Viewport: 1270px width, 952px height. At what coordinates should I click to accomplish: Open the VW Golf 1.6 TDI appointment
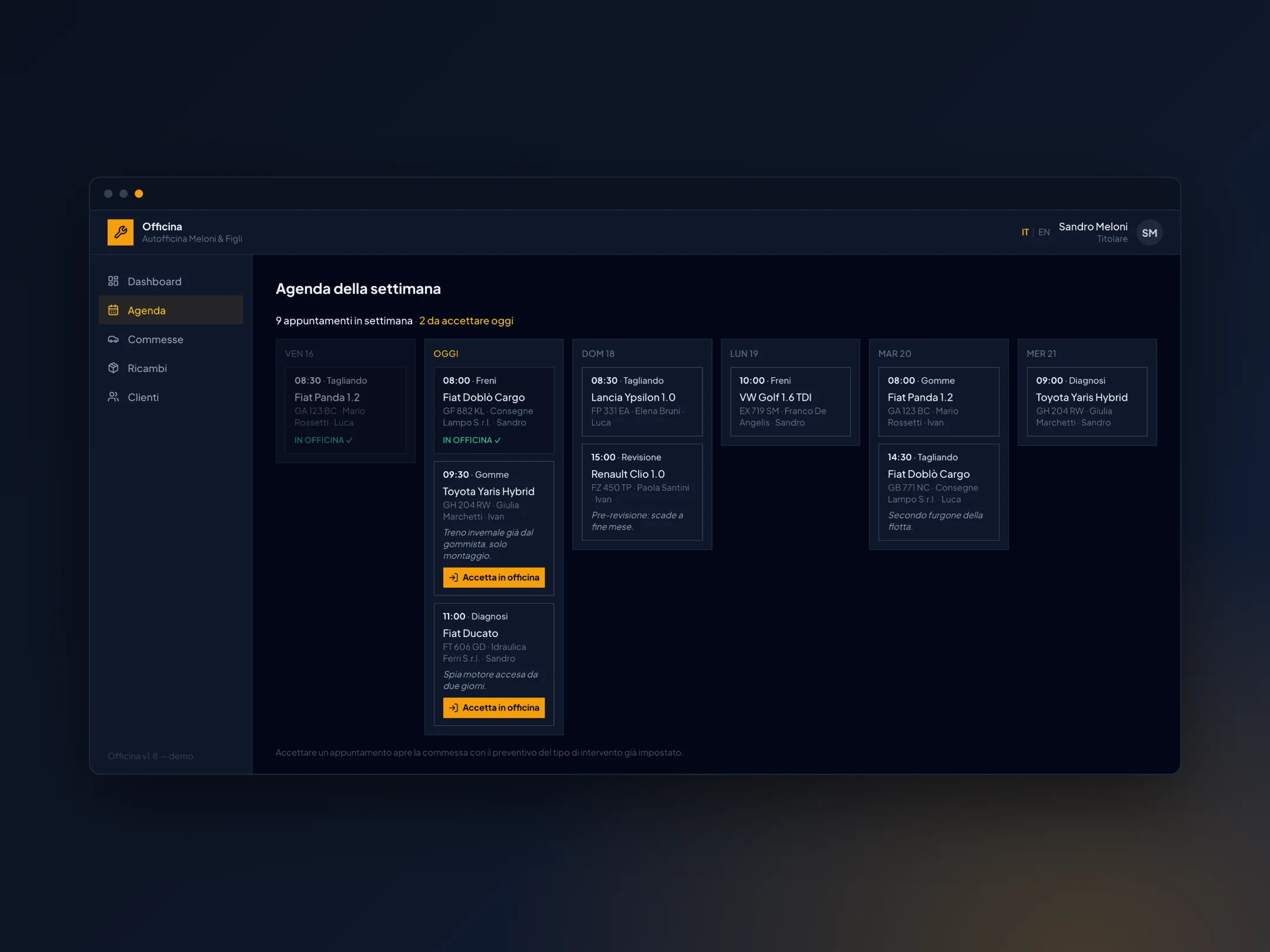790,401
